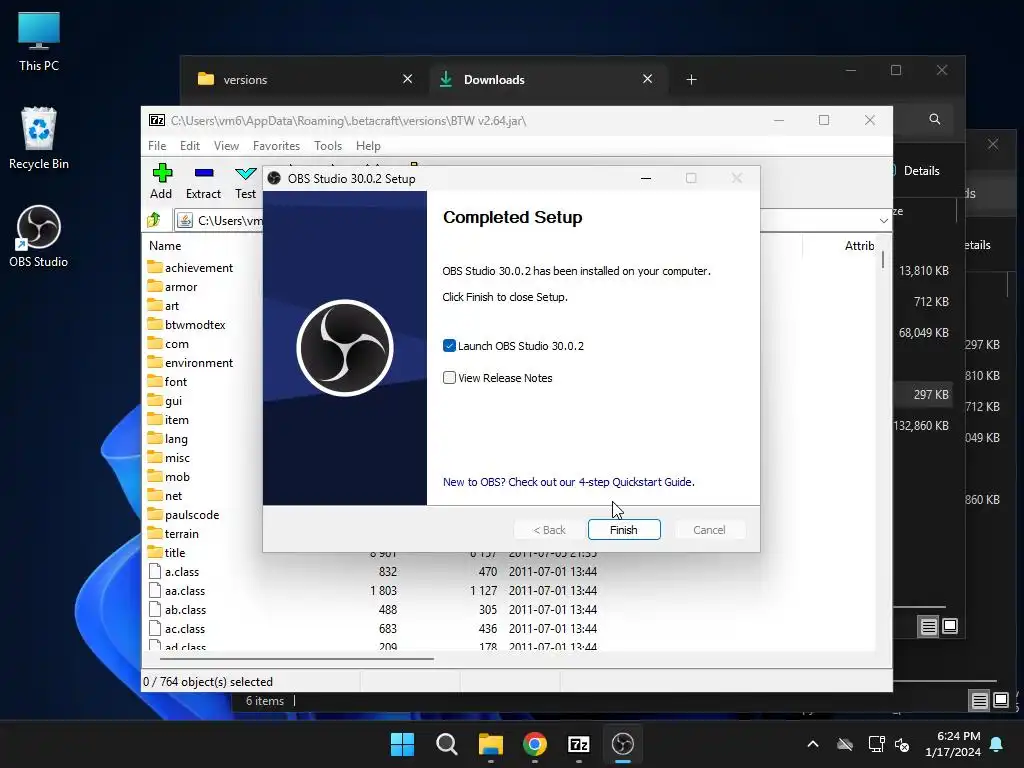Enable the View Release Notes checkbox
1024x768 pixels.
[x=449, y=377]
